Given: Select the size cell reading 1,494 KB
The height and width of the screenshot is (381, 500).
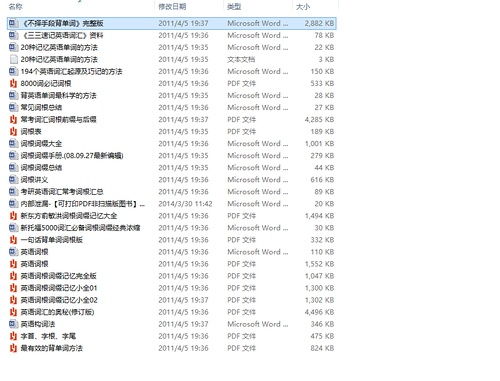Looking at the screenshot, I should pos(319,216).
